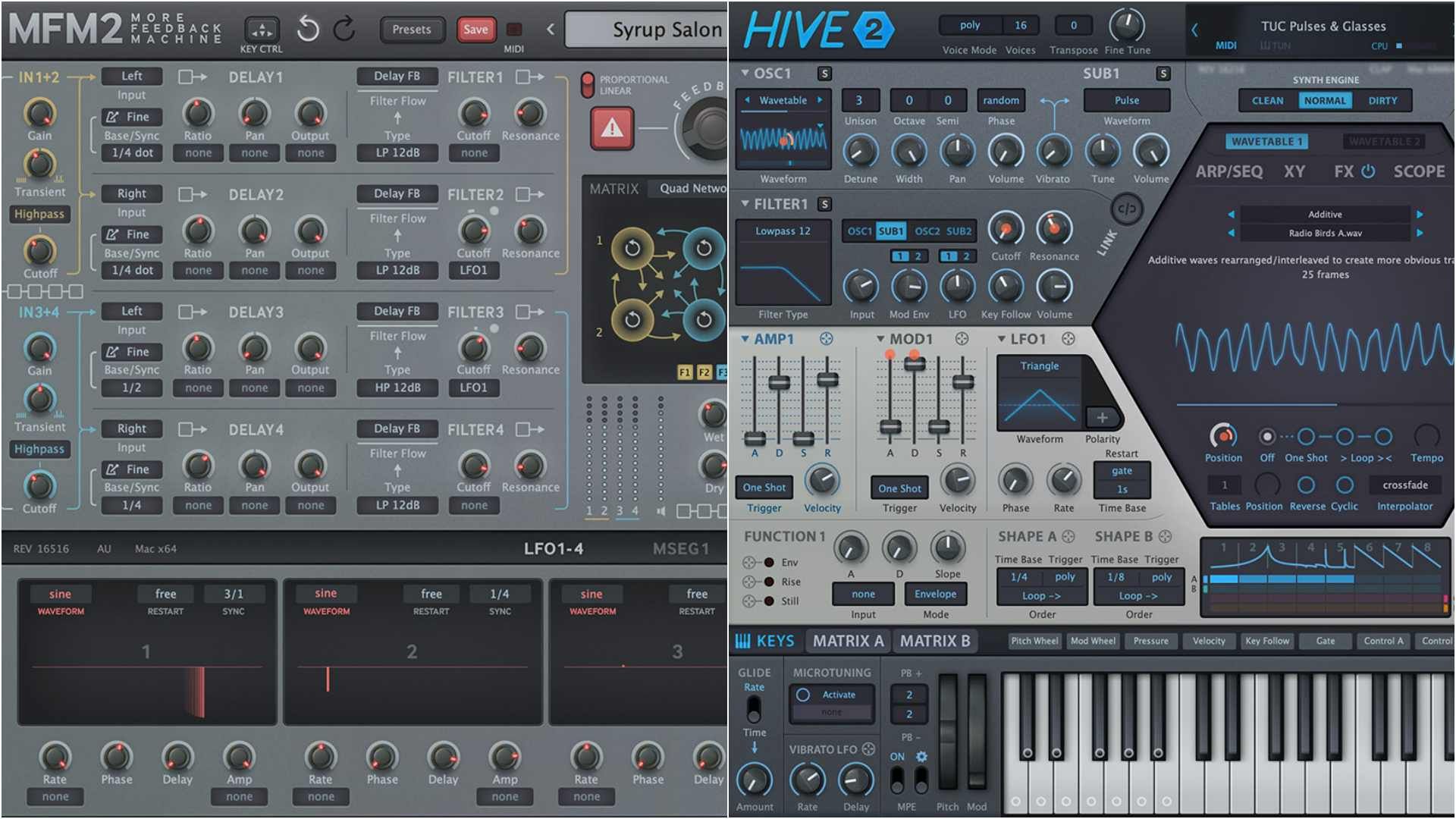
Task: Collapse the AMP1 panel disclosure triangle
Action: point(746,339)
